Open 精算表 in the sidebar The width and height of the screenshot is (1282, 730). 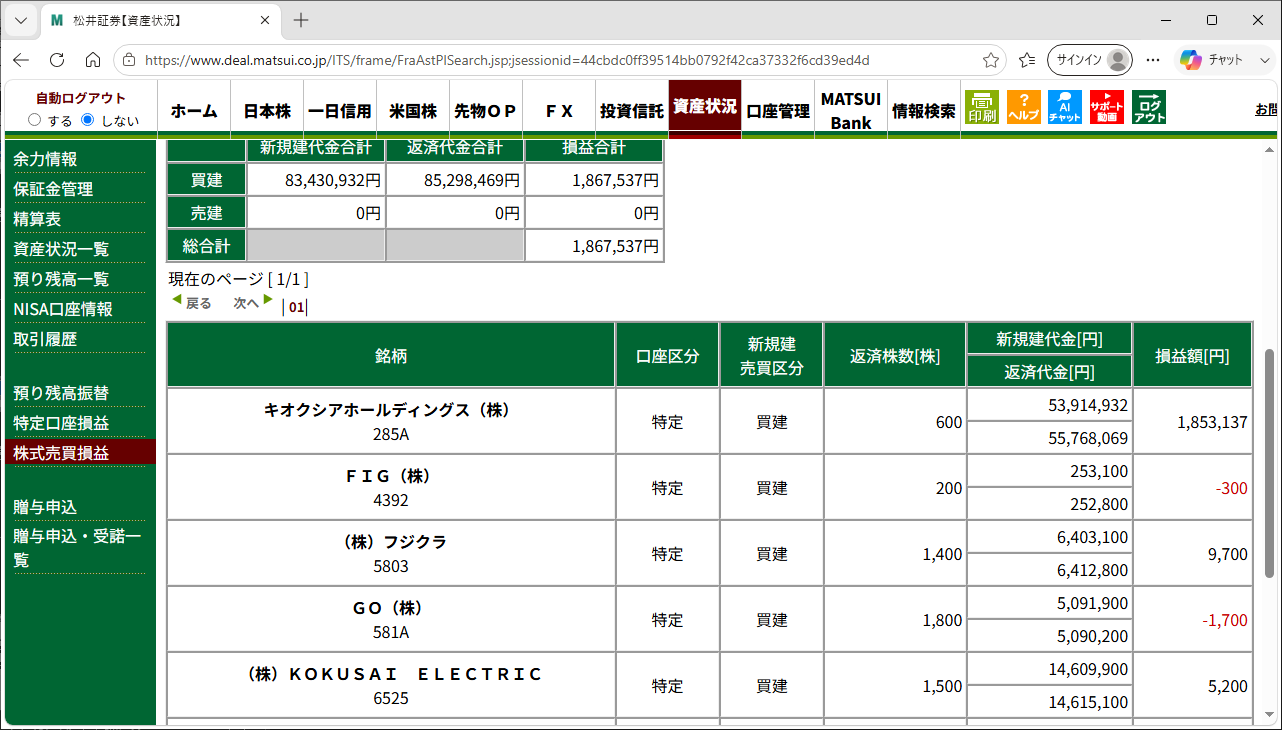37,219
